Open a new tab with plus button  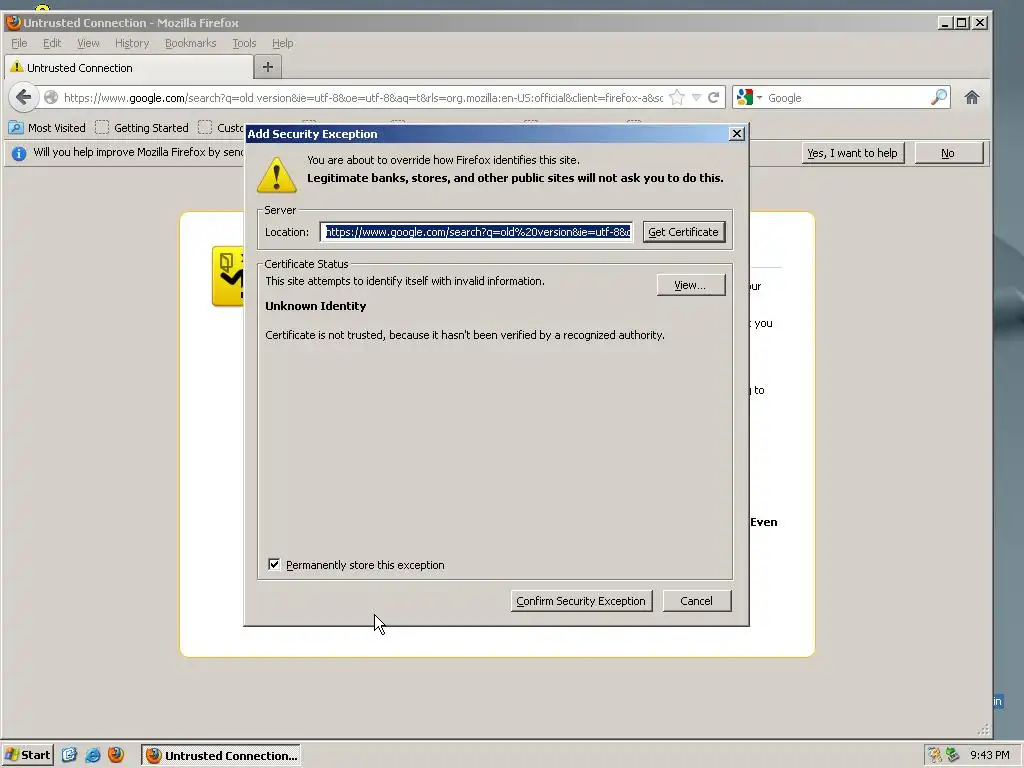pyautogui.click(x=267, y=67)
